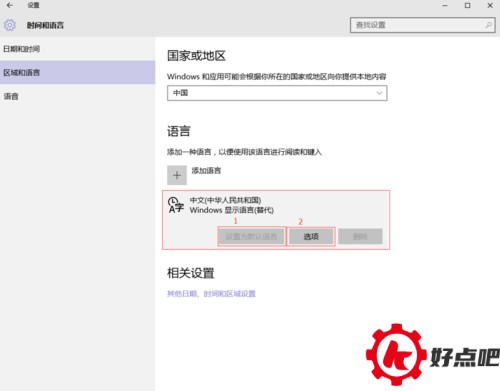Image resolution: width=500 pixels, height=391 pixels.
Task: Open the 其他日期、时间和区域设置 link
Action: coord(211,294)
